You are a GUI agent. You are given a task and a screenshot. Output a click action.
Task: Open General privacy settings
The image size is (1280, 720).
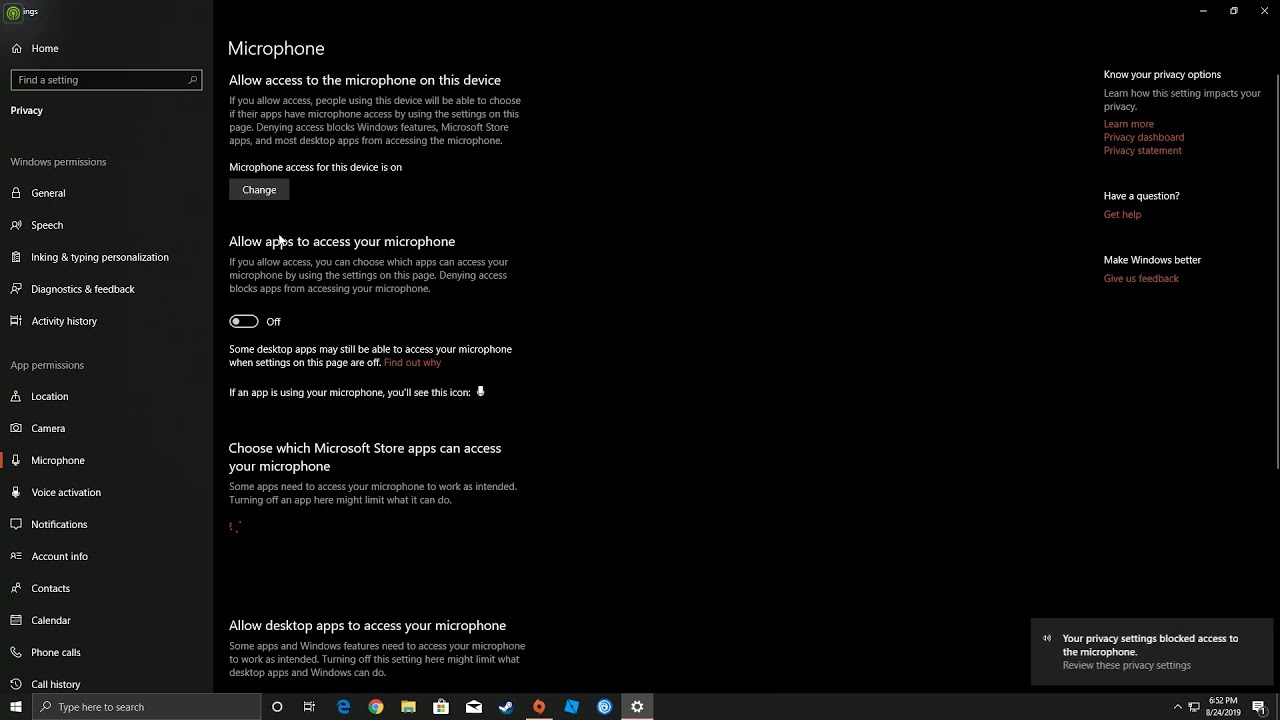click(x=38, y=193)
